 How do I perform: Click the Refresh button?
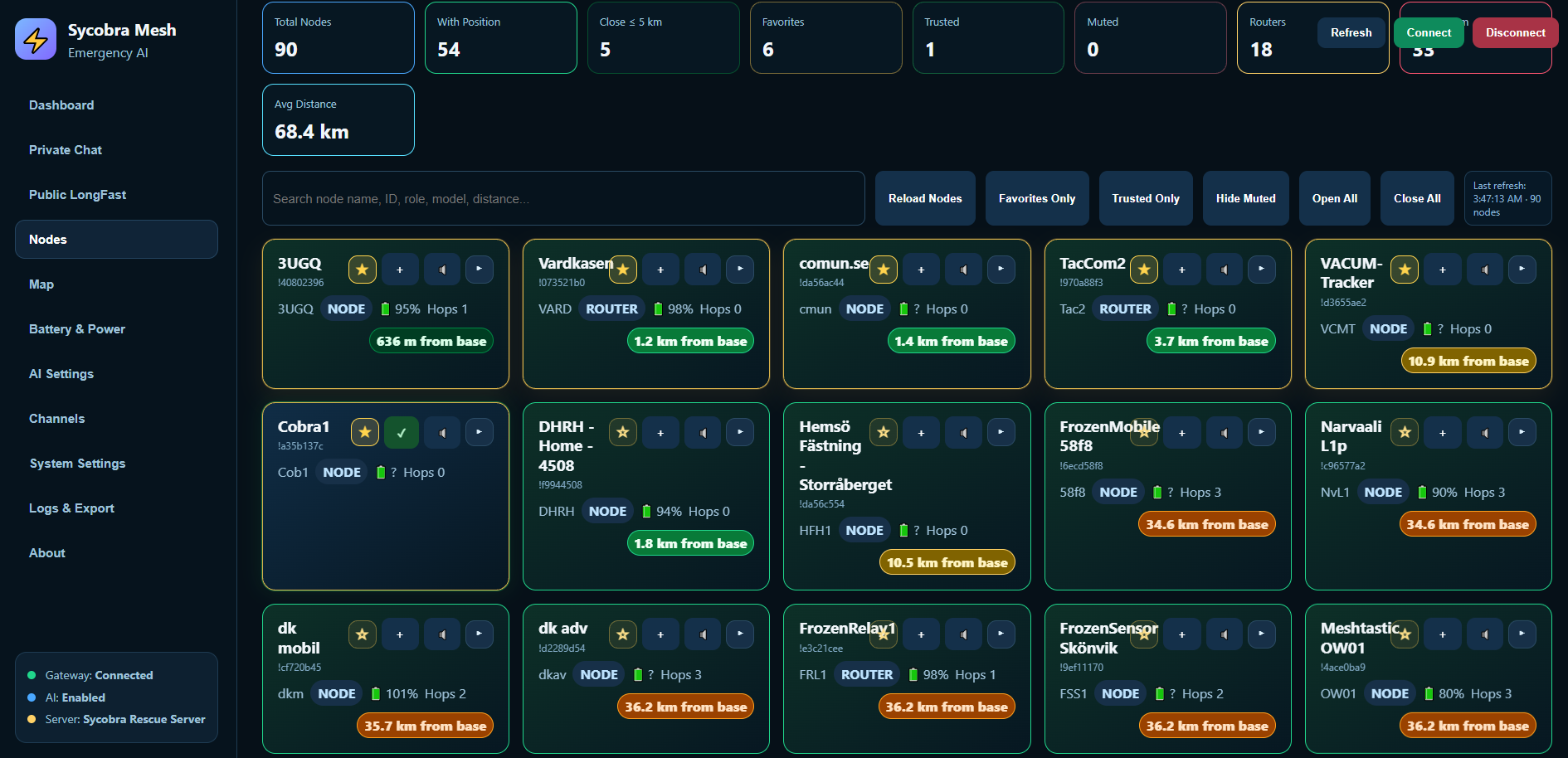[x=1351, y=32]
